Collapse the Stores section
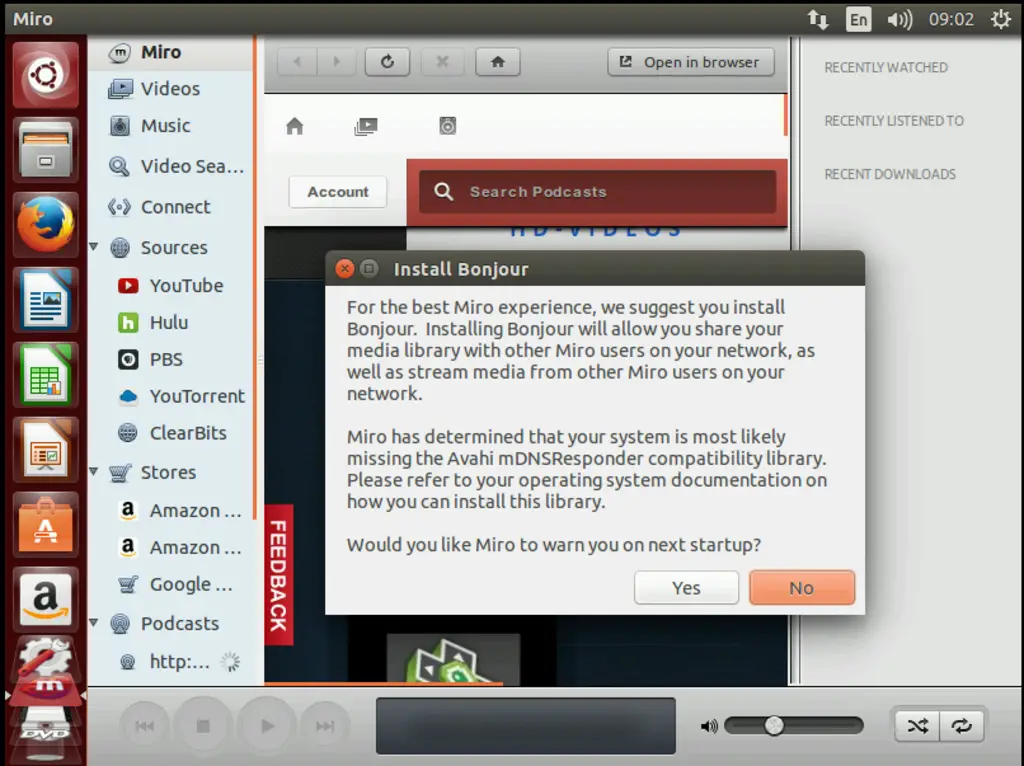Screen dimensions: 1024x766 [94, 471]
